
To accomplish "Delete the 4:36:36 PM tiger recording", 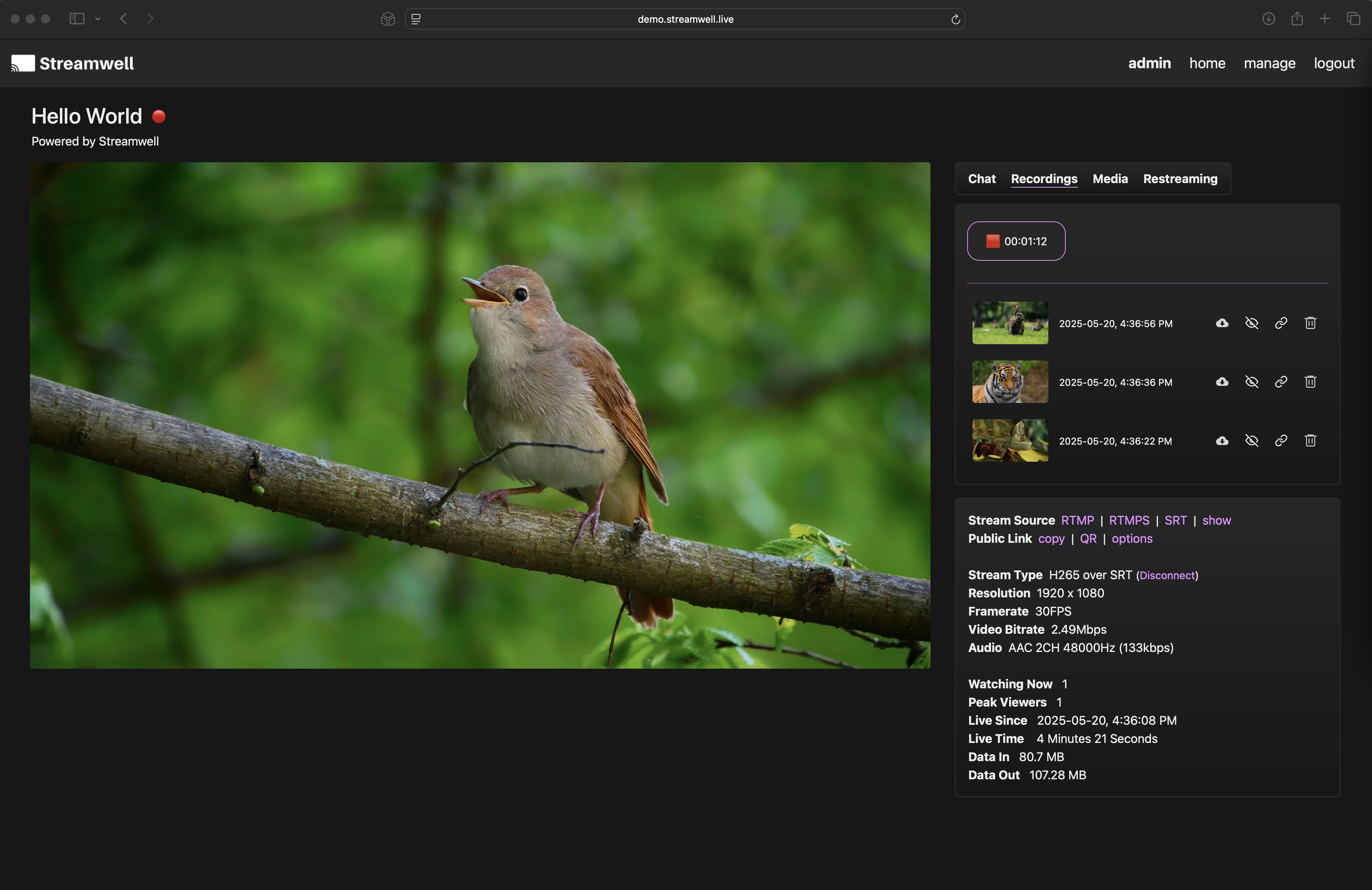I will click(1310, 382).
